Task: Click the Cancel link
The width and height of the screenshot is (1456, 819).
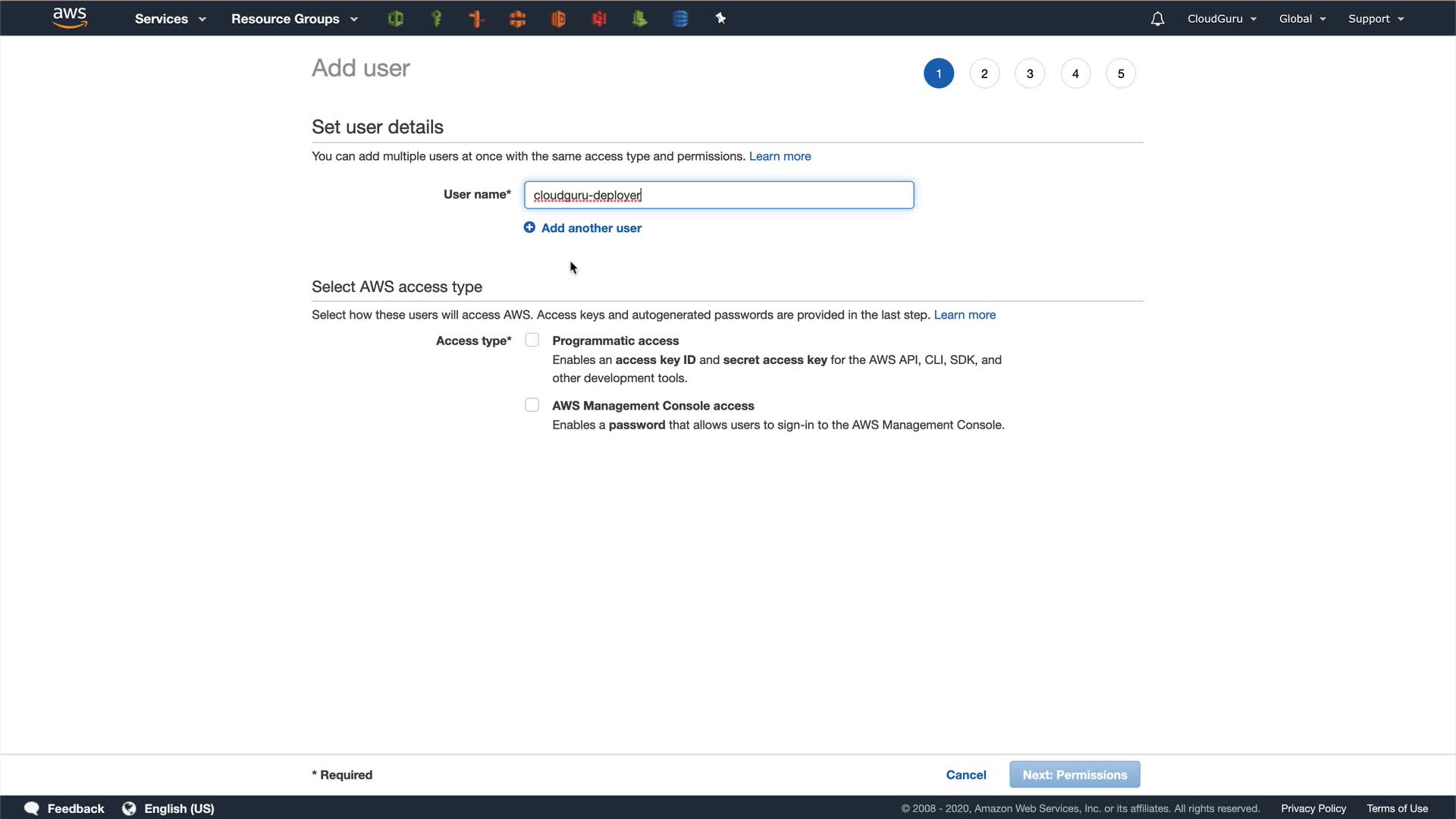Action: click(x=965, y=774)
